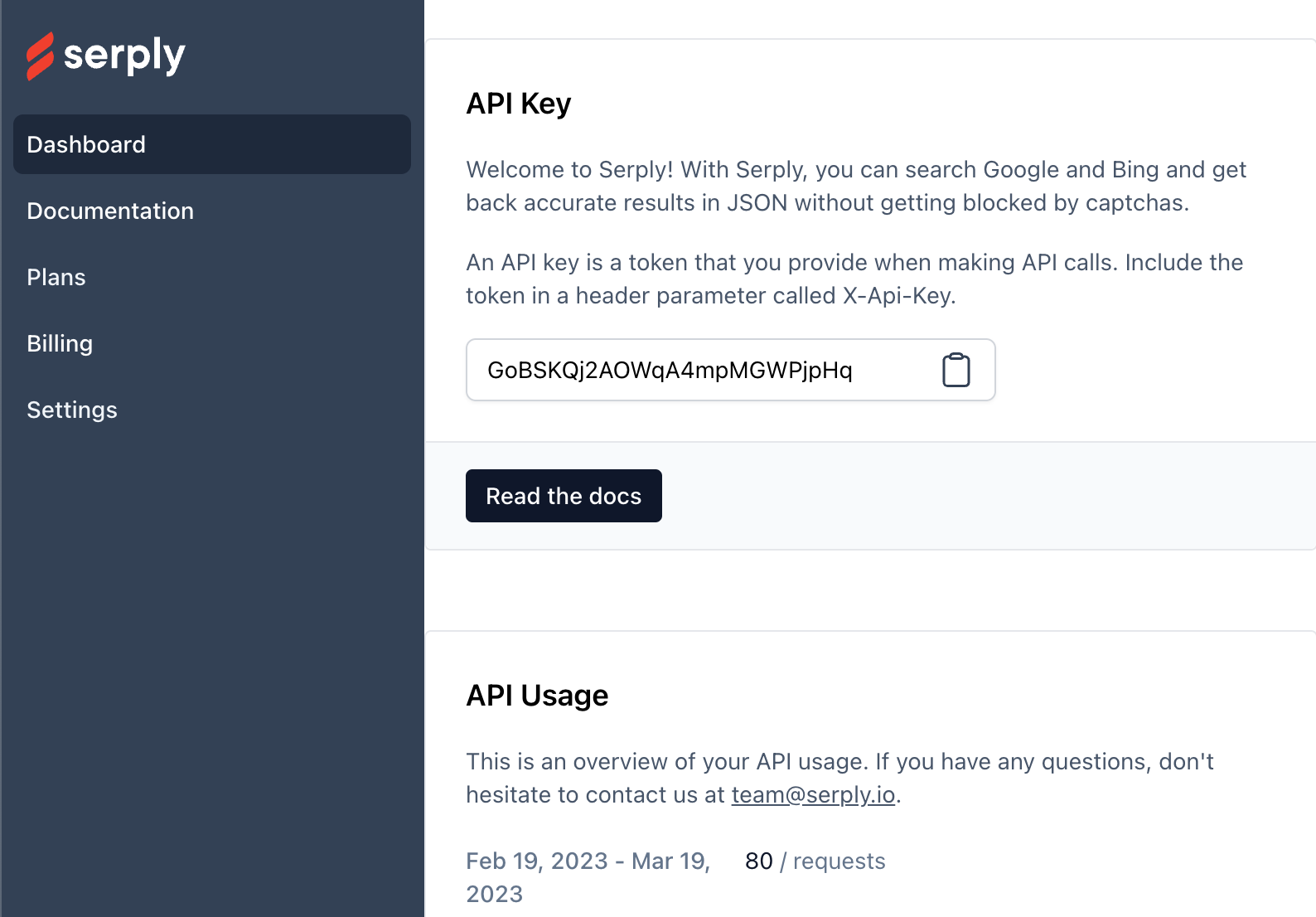The image size is (1316, 917).
Task: Navigate to Billing section
Action: tap(60, 343)
